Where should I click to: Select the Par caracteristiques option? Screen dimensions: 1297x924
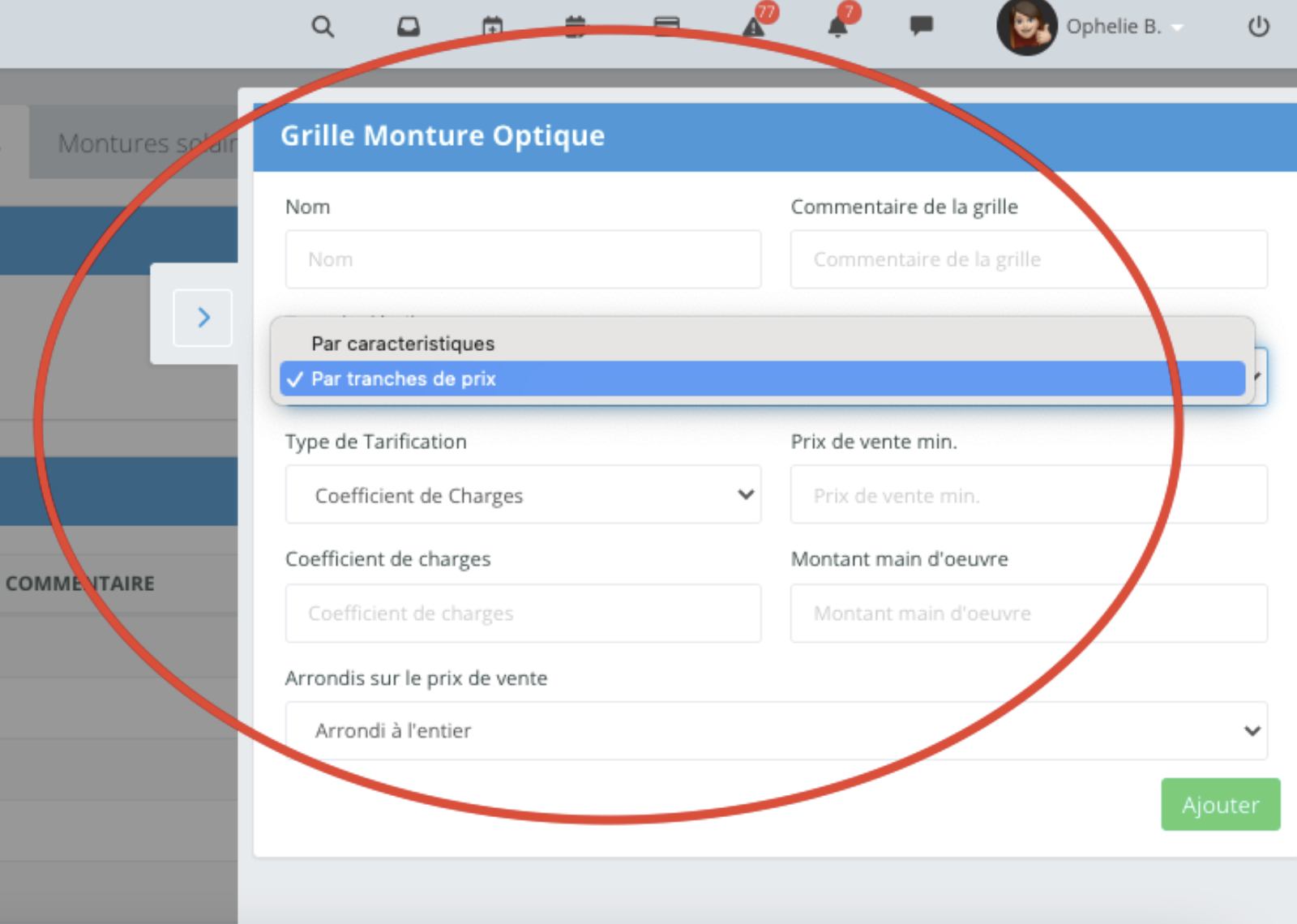(x=403, y=344)
